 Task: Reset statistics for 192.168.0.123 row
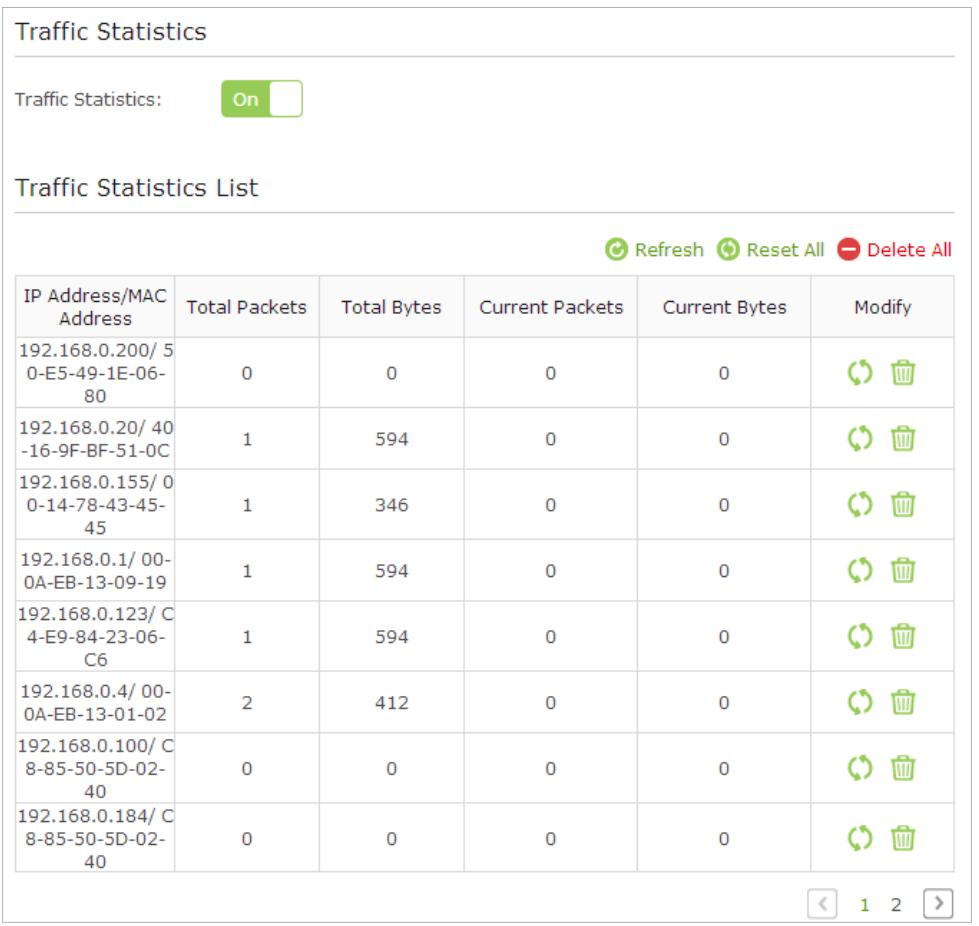pyautogui.click(x=860, y=636)
